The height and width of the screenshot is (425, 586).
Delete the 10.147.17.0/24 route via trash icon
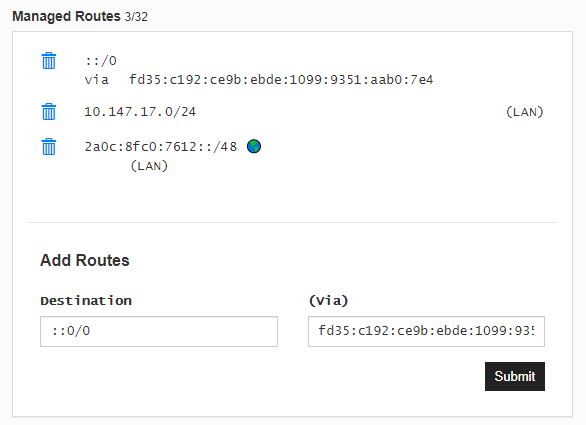coord(49,112)
